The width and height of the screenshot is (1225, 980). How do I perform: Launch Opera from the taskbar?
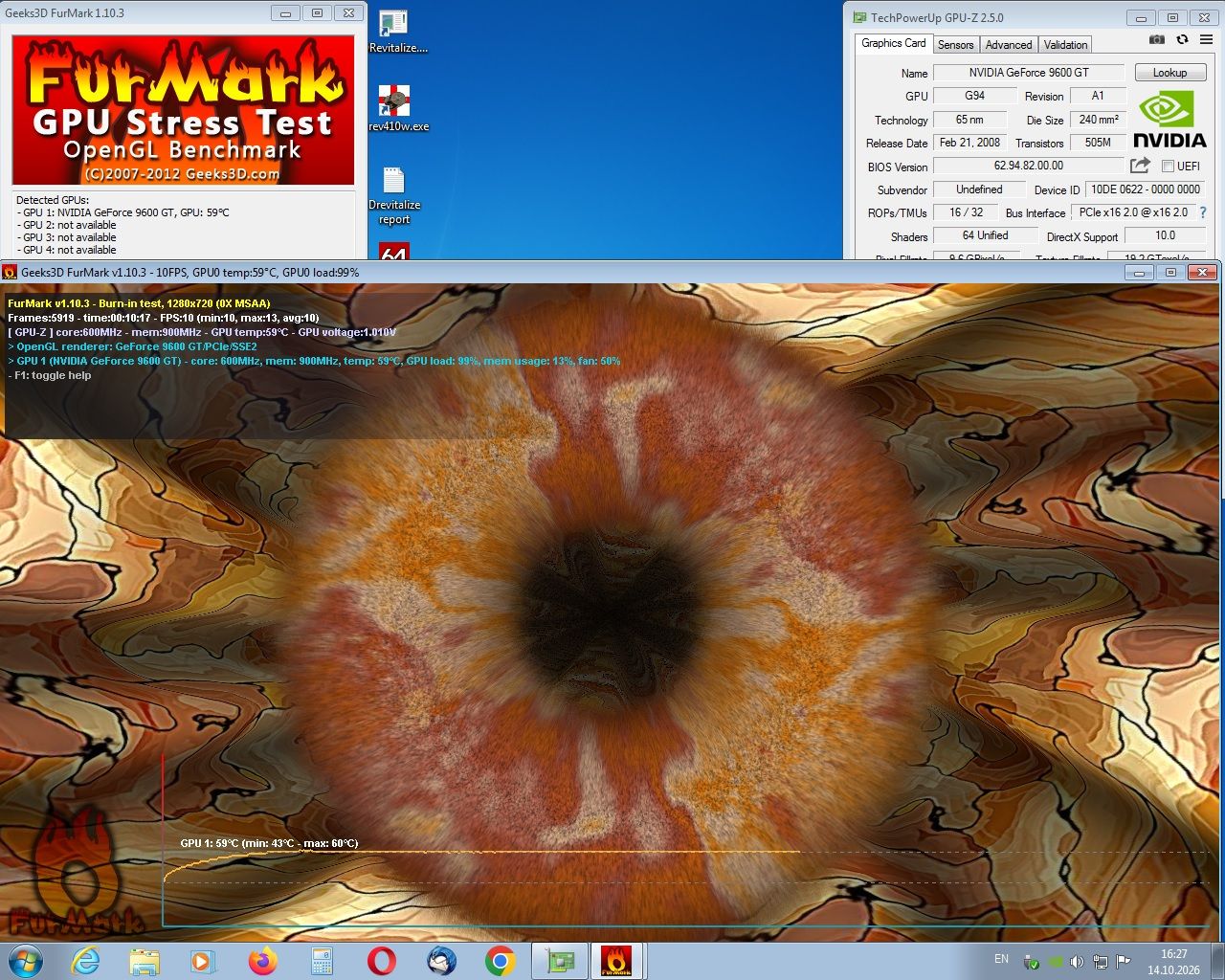point(381,960)
